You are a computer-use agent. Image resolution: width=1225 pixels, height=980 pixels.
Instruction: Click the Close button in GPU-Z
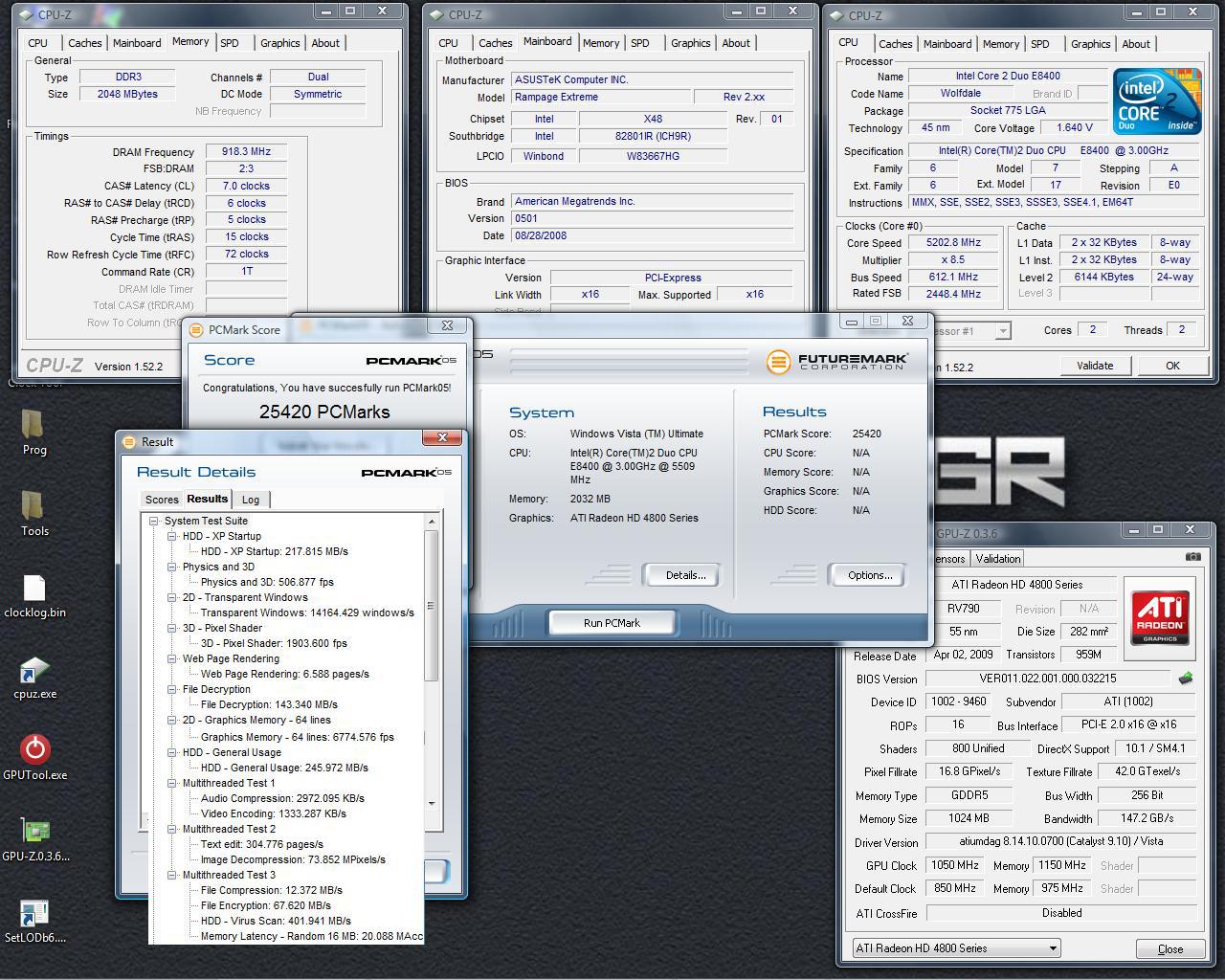[1169, 949]
